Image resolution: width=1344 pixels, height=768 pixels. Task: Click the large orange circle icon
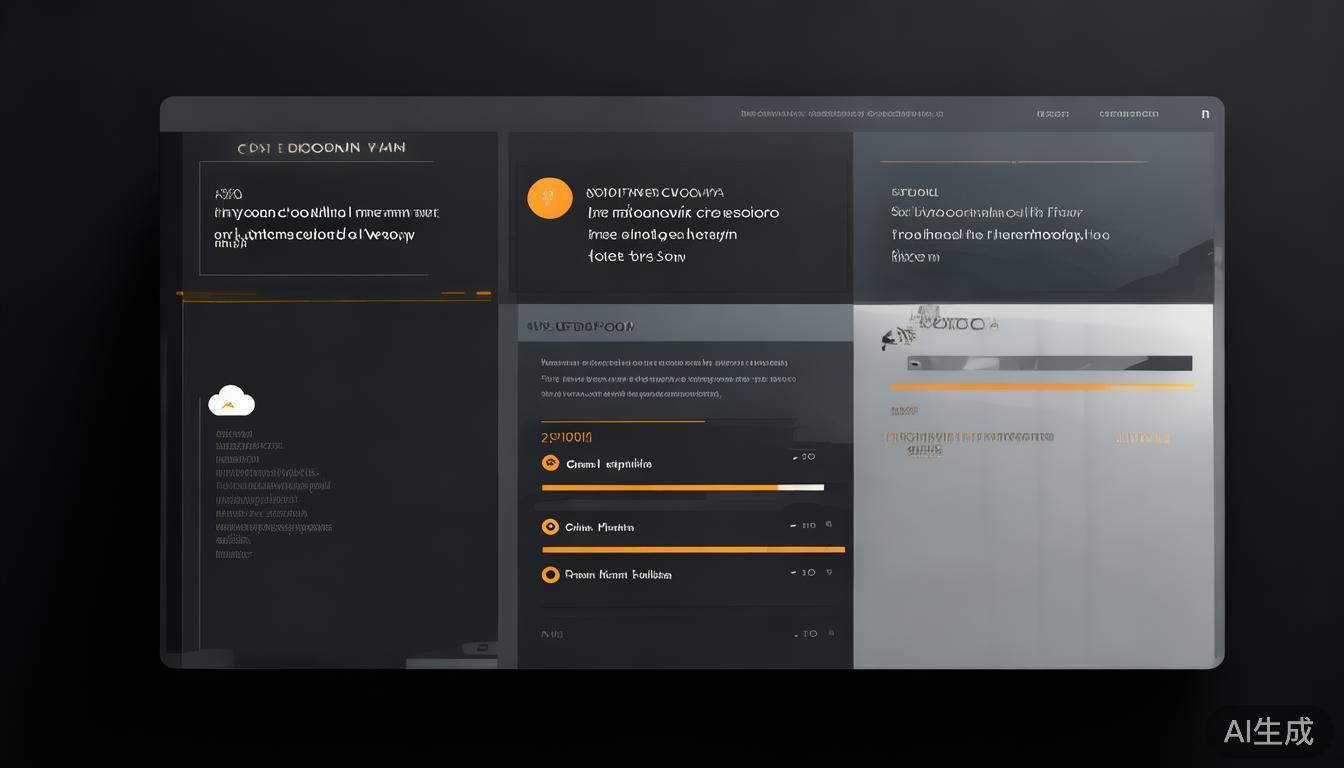pyautogui.click(x=550, y=198)
